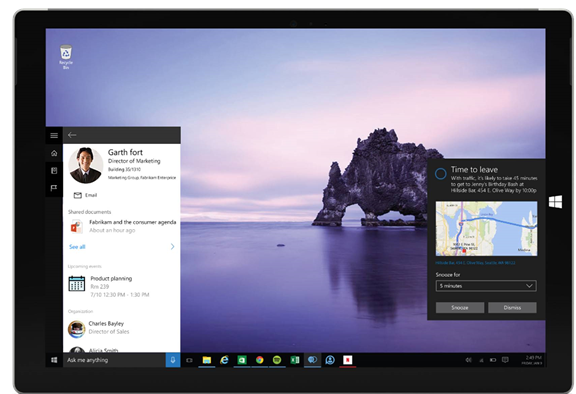The image size is (576, 394).
Task: Click the taskbar clock showing 2:49 PM
Action: (531, 360)
